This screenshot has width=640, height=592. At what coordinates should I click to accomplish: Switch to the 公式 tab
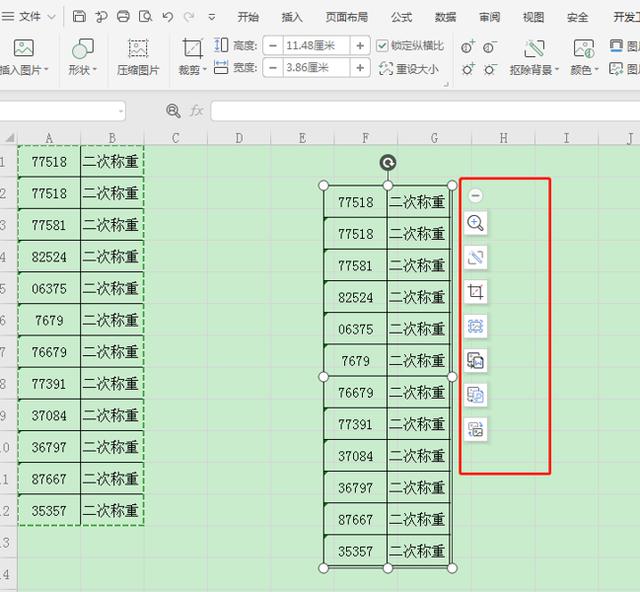(x=402, y=17)
